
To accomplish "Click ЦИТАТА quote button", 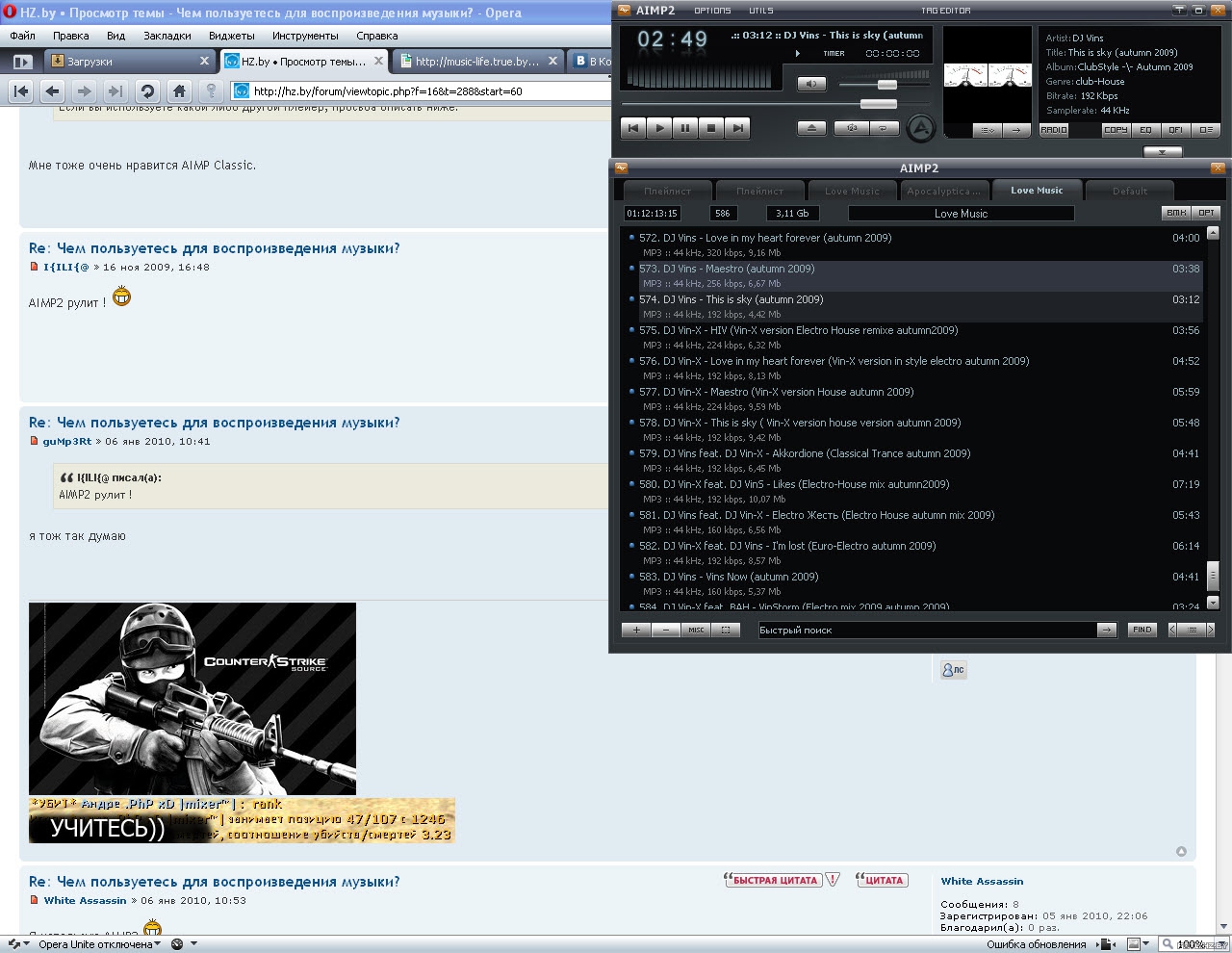I will point(881,880).
